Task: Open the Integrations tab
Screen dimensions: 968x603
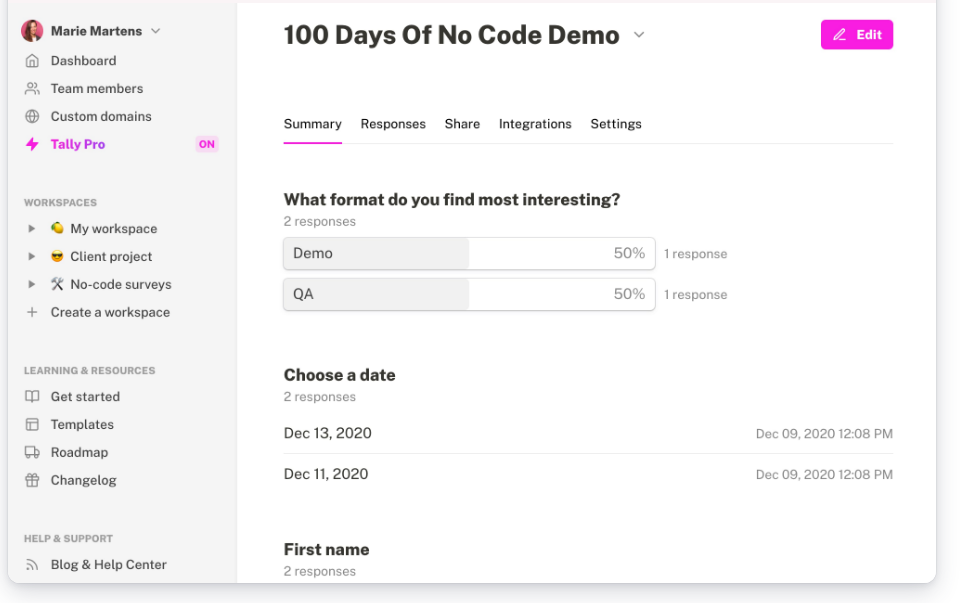Action: [535, 124]
